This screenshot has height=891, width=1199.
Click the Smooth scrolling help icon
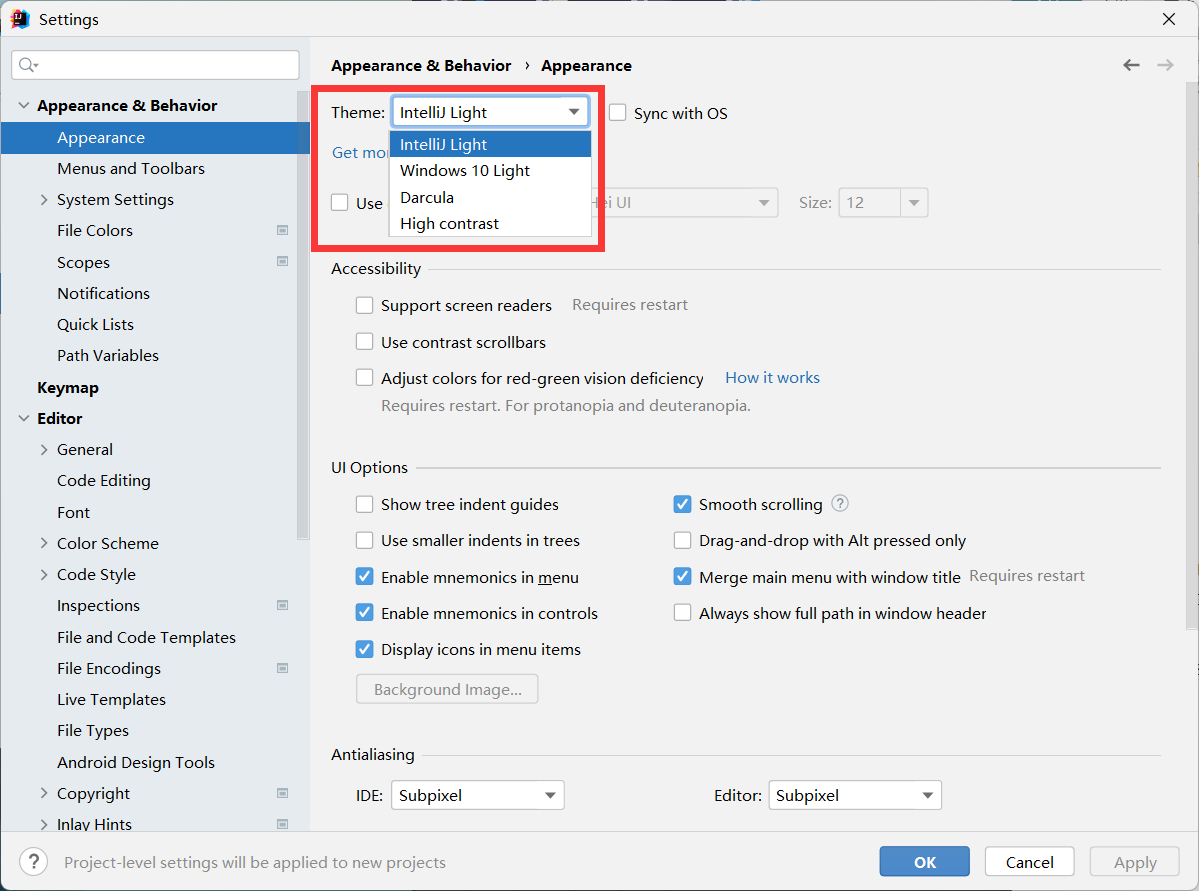(840, 503)
